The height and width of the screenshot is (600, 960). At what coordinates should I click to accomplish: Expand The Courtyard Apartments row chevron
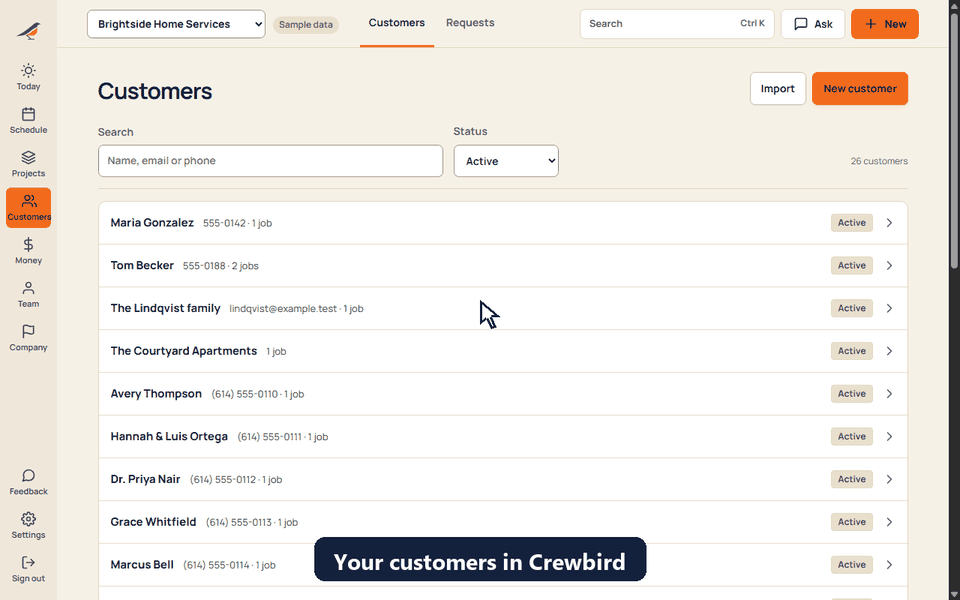(x=889, y=351)
